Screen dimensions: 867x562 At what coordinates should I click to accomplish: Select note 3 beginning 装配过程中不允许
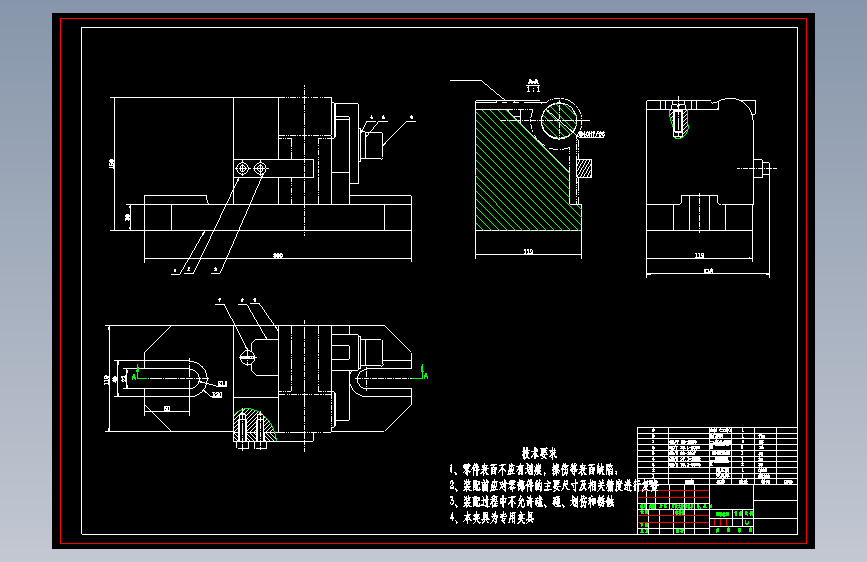(531, 502)
